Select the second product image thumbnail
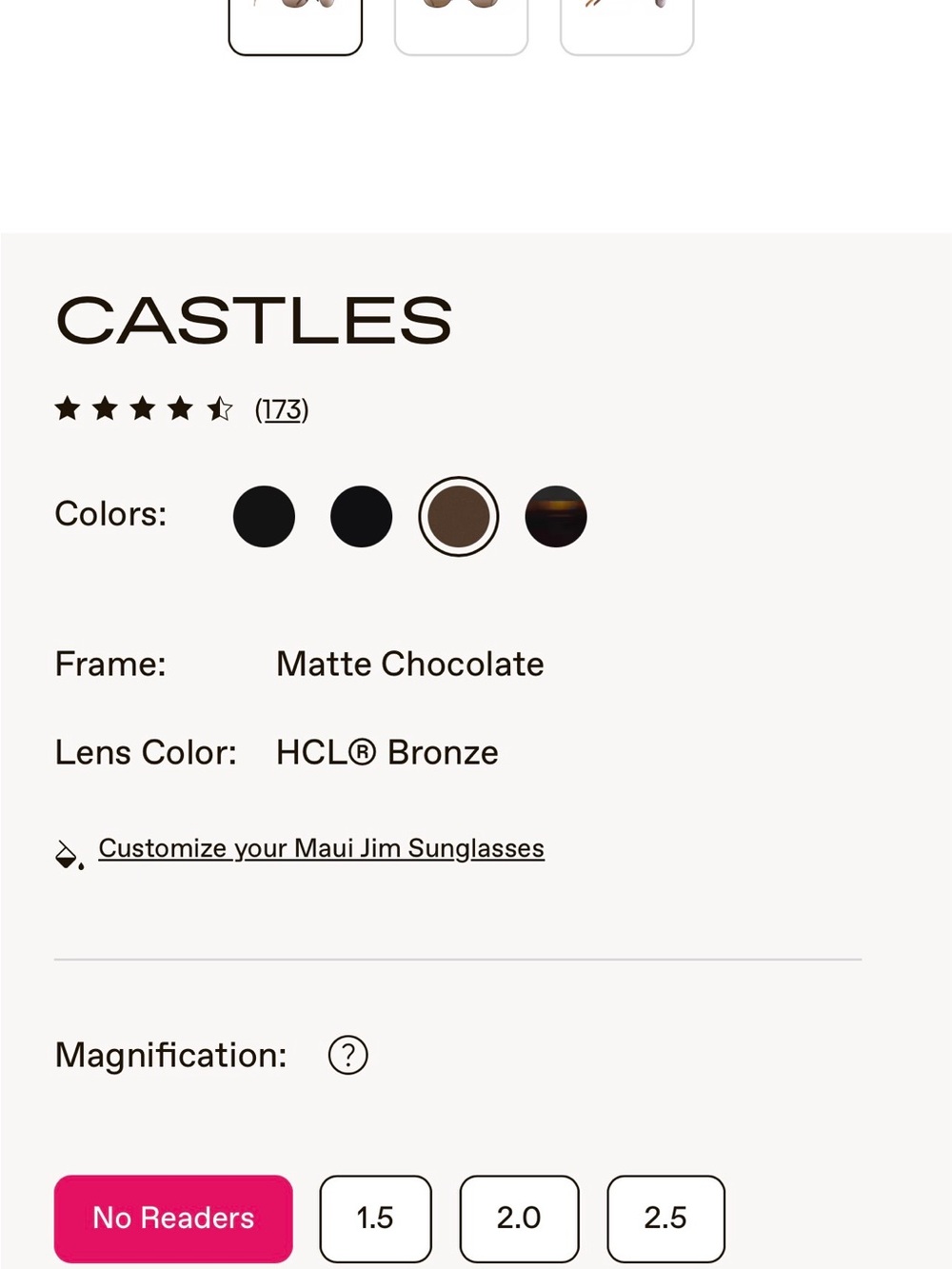Viewport: 952px width, 1269px height. click(x=461, y=27)
